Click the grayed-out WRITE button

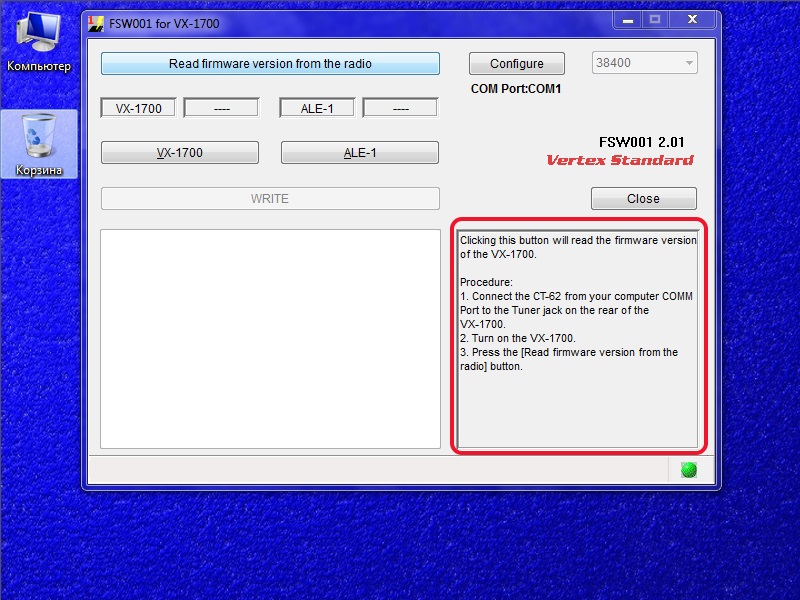270,198
